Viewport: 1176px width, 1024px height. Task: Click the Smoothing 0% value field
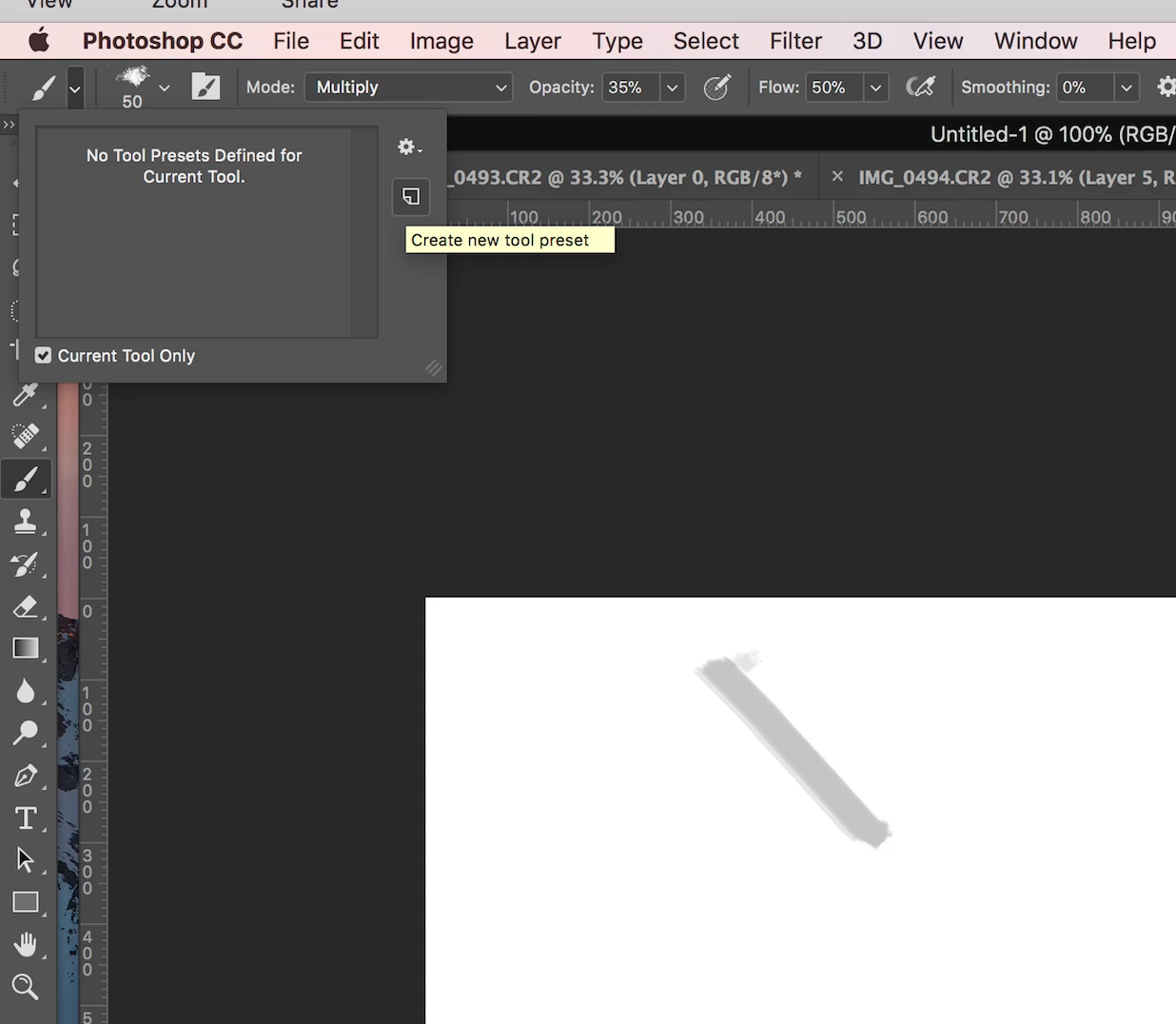(1086, 88)
